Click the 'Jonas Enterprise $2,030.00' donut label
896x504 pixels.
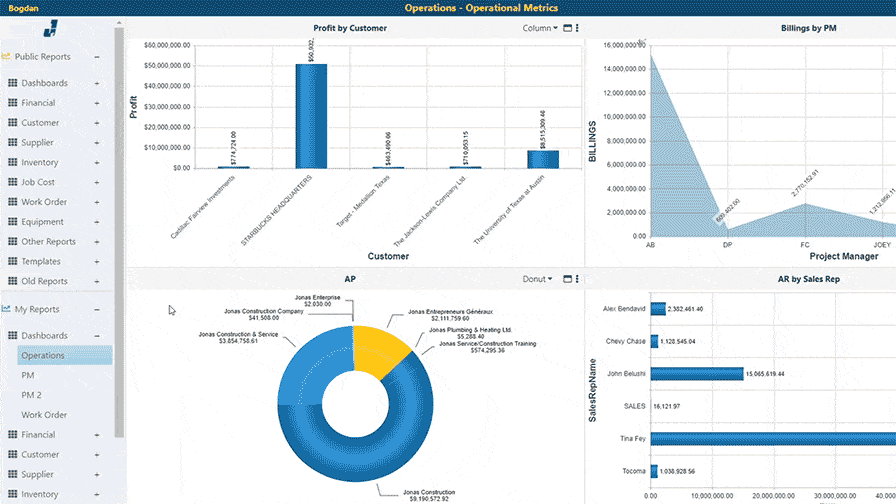(318, 301)
